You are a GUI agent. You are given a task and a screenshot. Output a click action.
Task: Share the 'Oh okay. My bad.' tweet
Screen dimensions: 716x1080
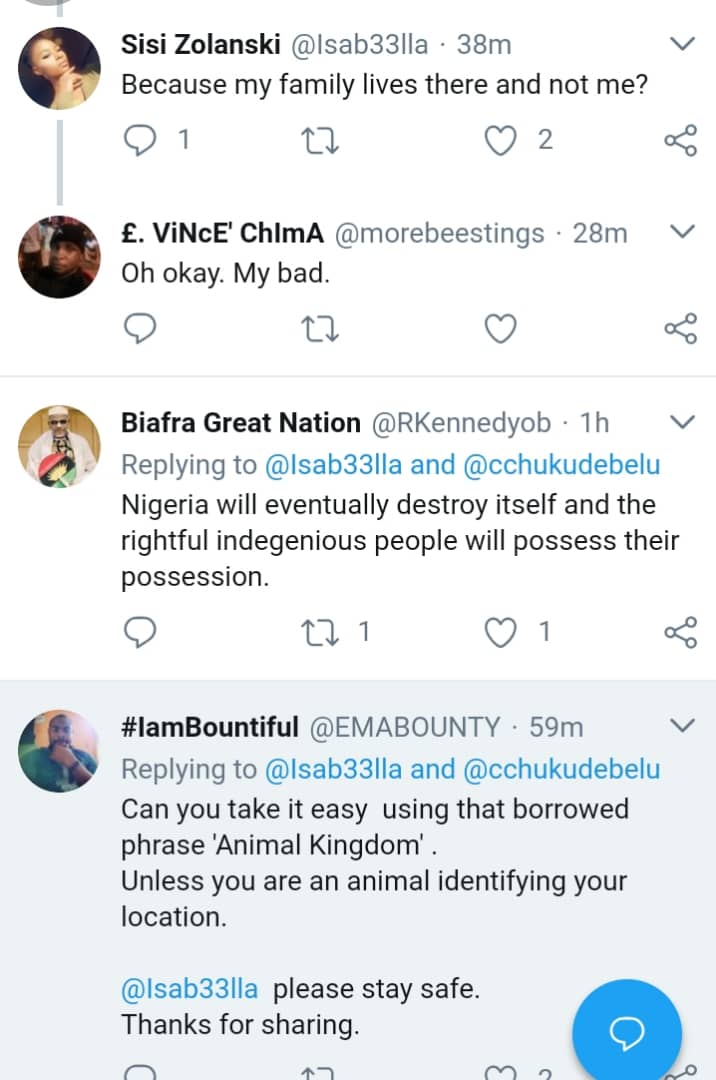pos(680,328)
